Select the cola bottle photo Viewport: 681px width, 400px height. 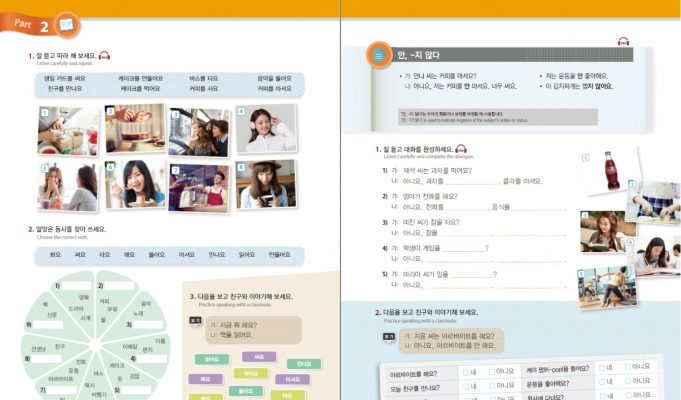(607, 171)
